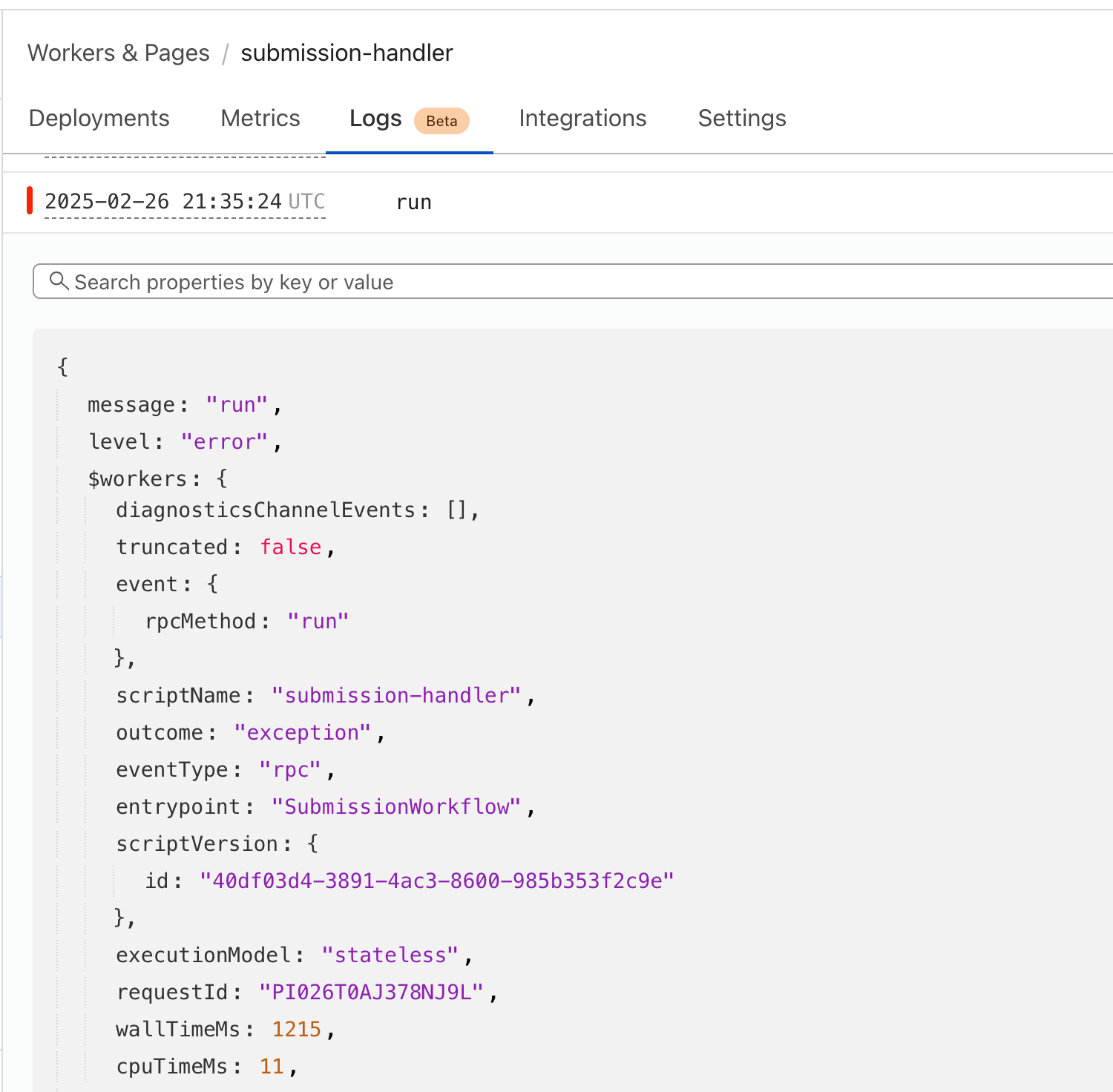Select the Logs tab

375,119
